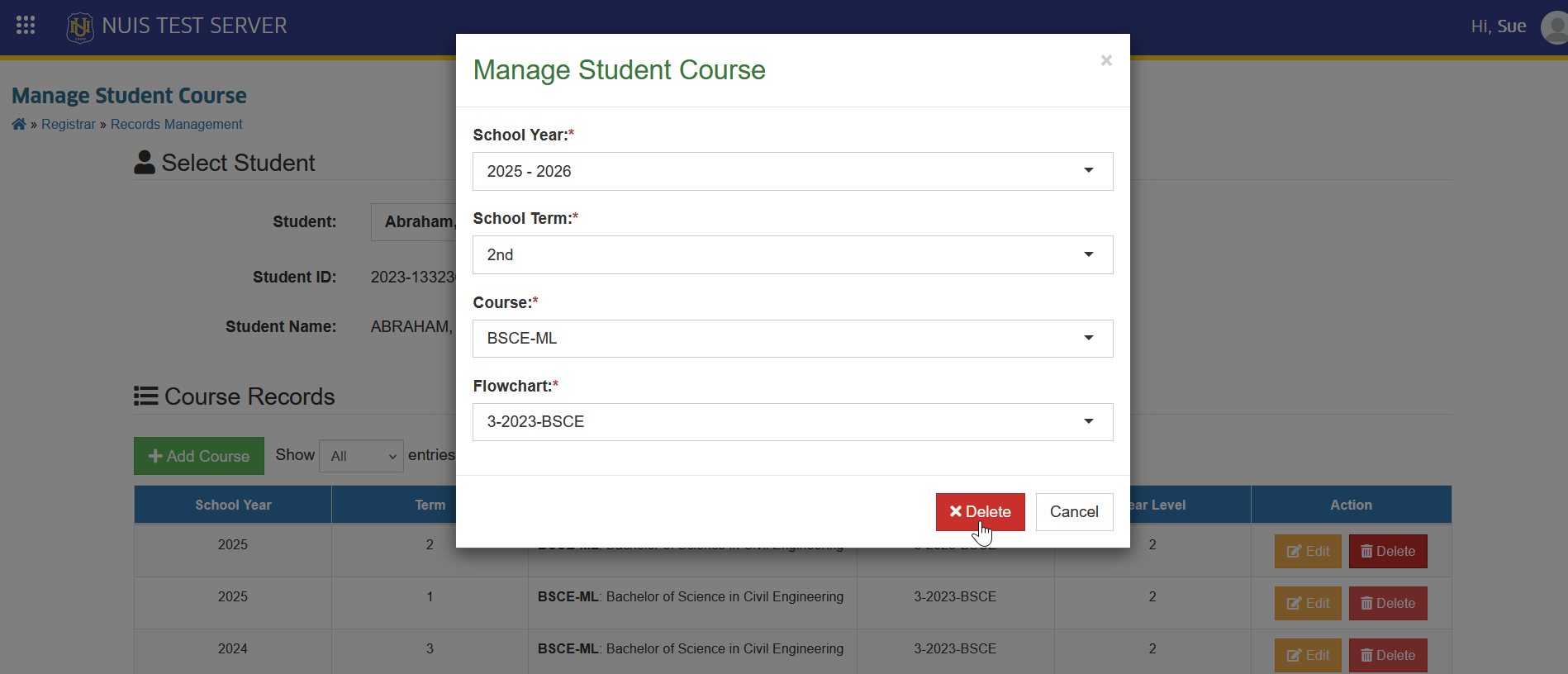The height and width of the screenshot is (674, 1568).
Task: Edit the 2024 term 3 course record
Action: pos(1308,656)
